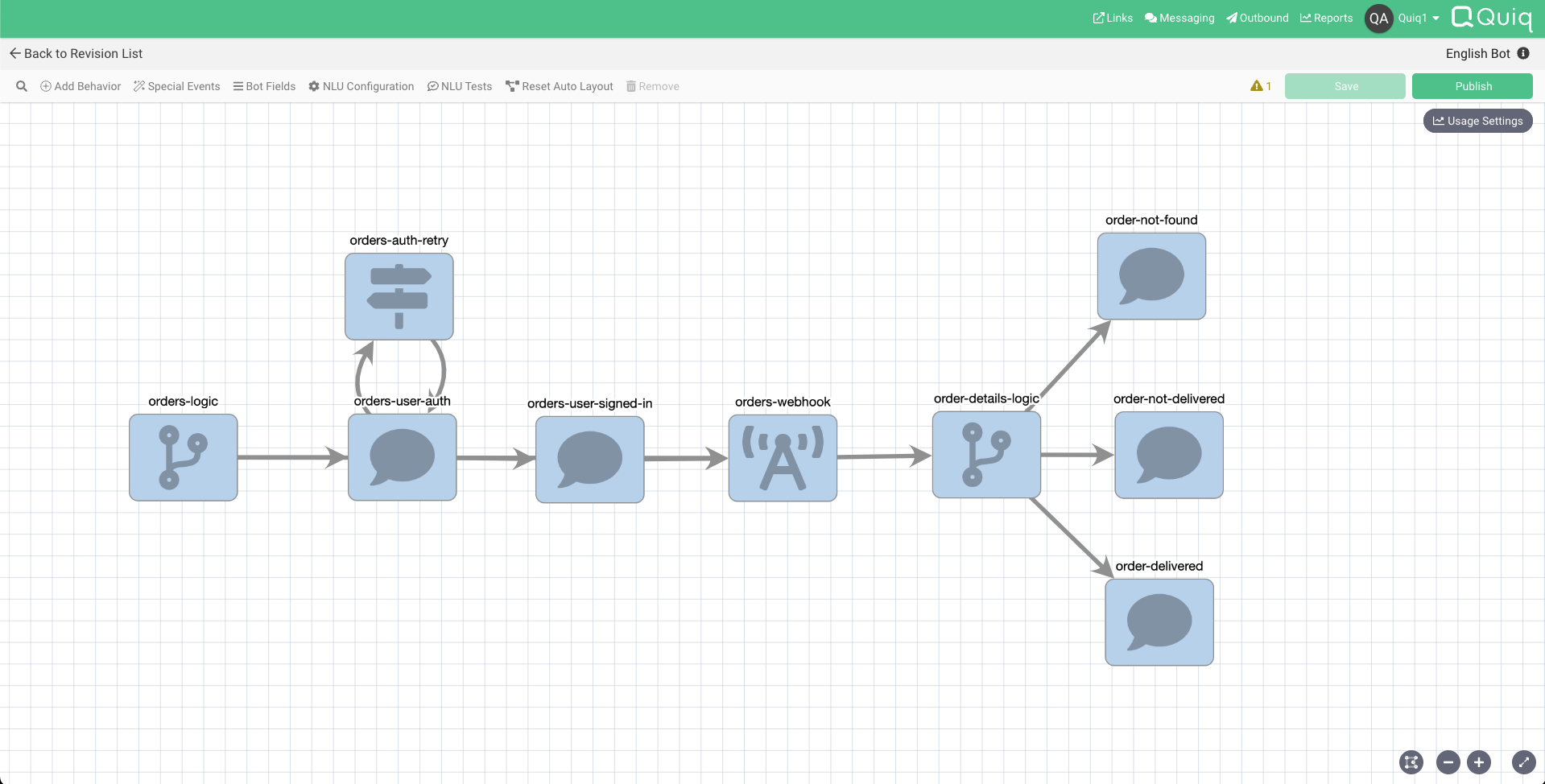Open Special Events

[177, 86]
